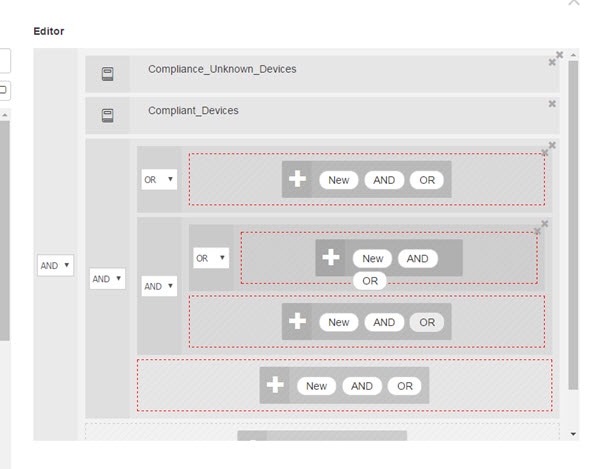Click the library icon beside Compliance_Unknown_Devices
This screenshot has height=469, width=590.
(x=108, y=74)
